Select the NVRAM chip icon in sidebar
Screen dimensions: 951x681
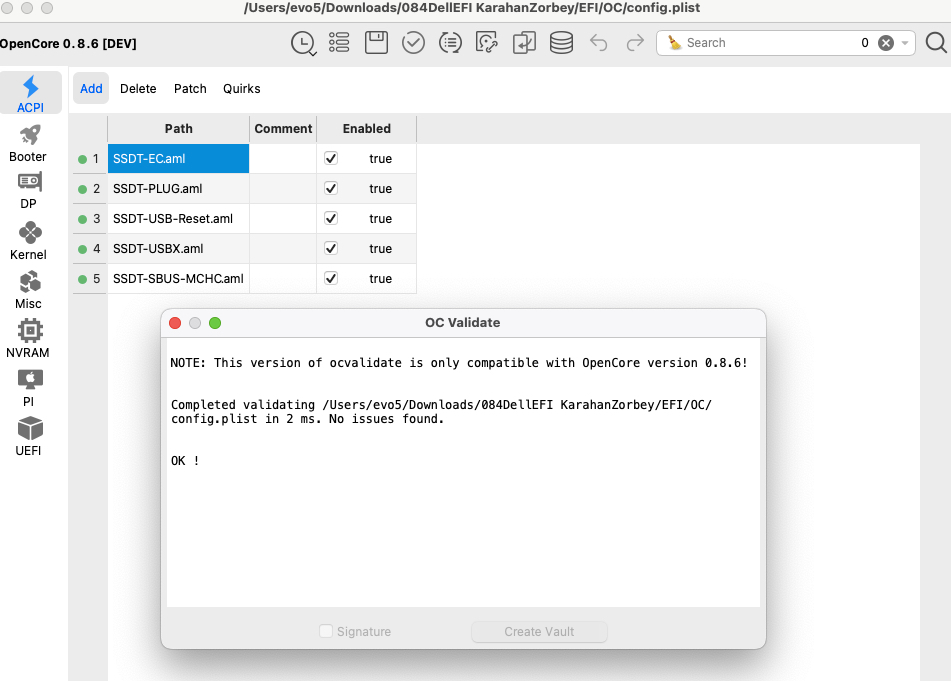29,339
